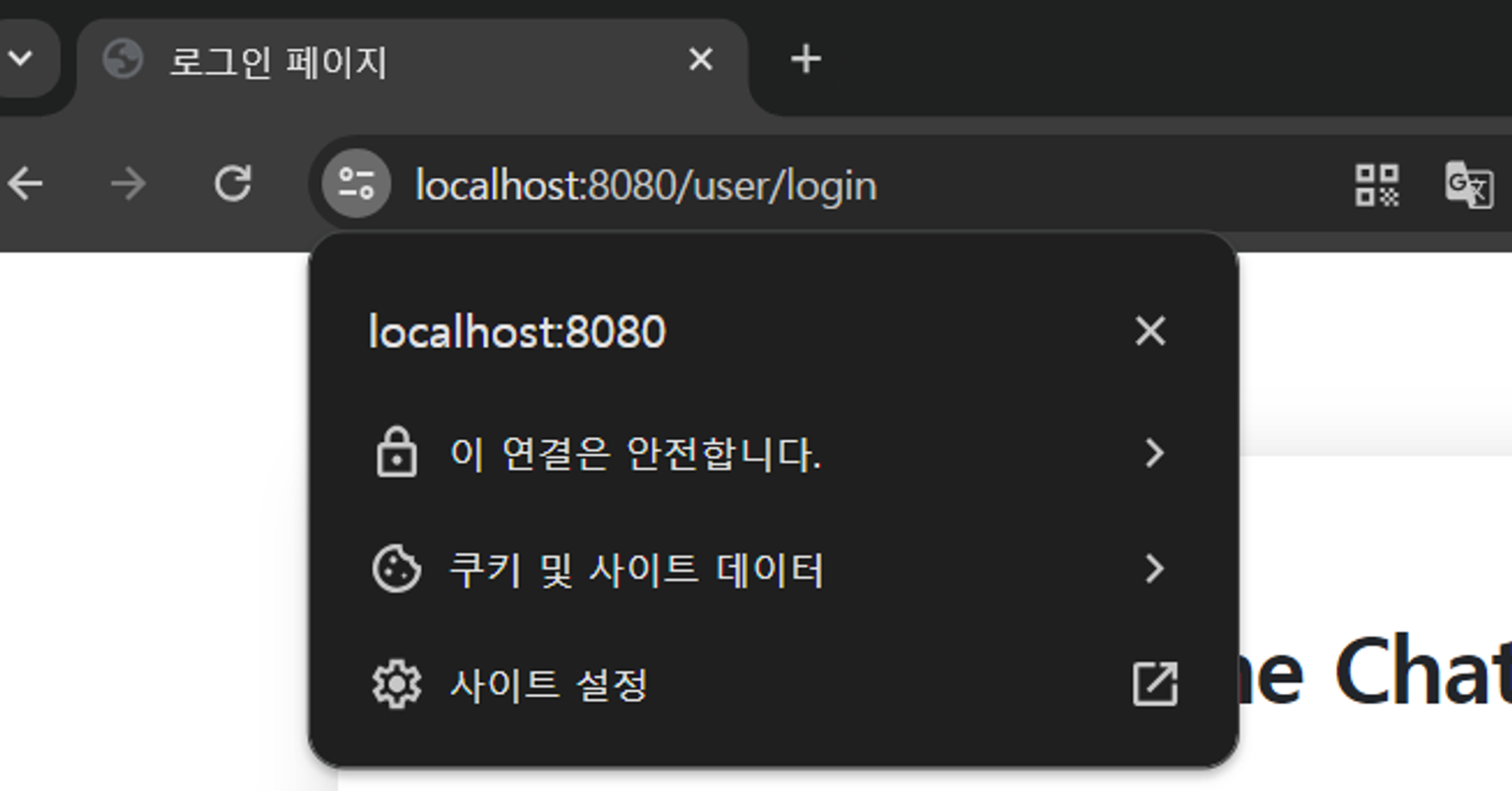Click the cookie icon in the popup
Viewport: 1512px width, 791px height.
(x=396, y=569)
